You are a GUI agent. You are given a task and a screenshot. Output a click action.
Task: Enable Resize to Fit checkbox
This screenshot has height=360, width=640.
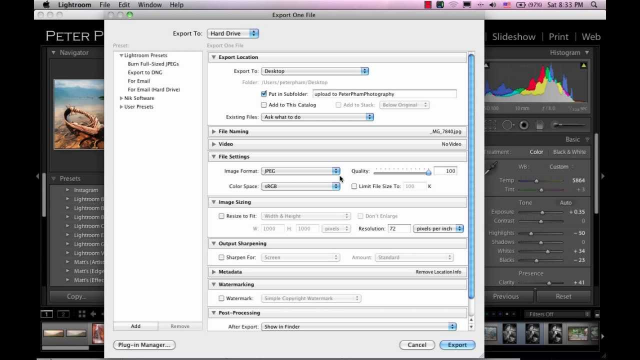[x=221, y=216]
